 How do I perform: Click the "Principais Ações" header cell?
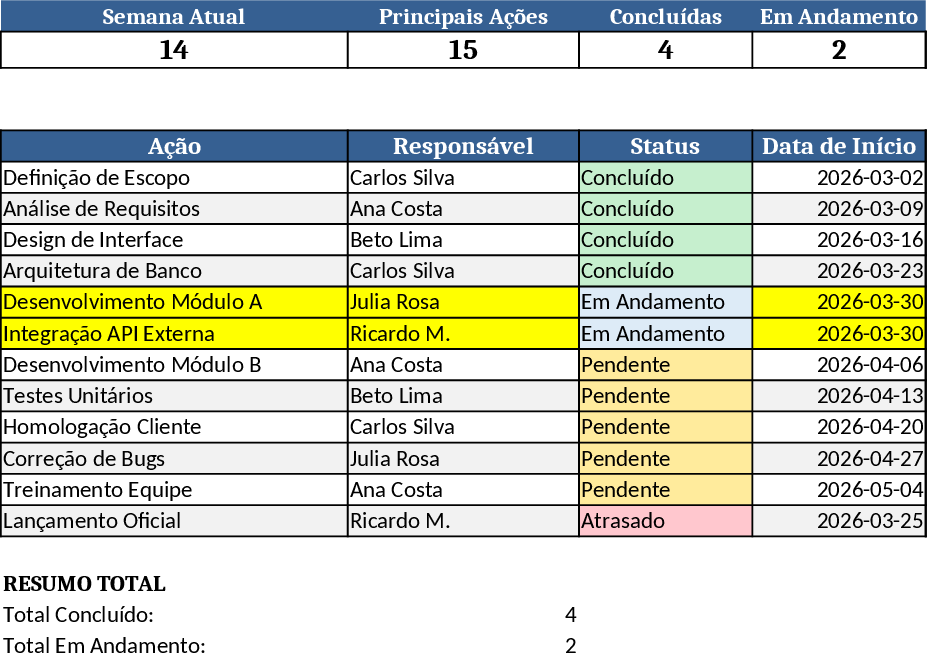coord(463,17)
